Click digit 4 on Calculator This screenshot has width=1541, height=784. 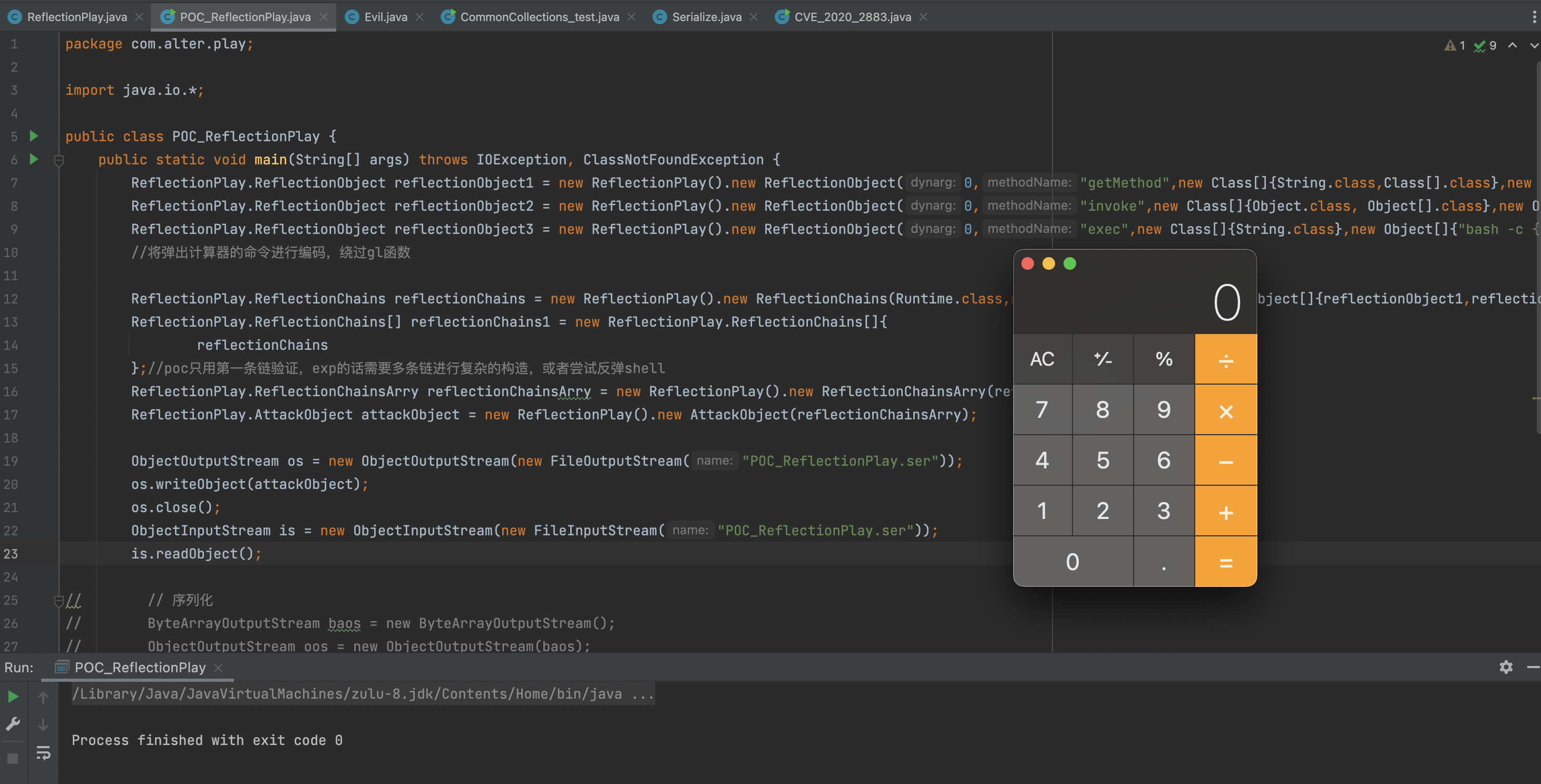[1042, 460]
